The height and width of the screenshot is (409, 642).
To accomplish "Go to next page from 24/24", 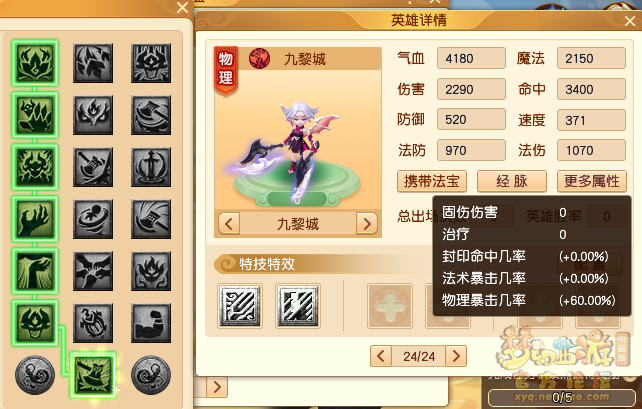I will pyautogui.click(x=456, y=356).
